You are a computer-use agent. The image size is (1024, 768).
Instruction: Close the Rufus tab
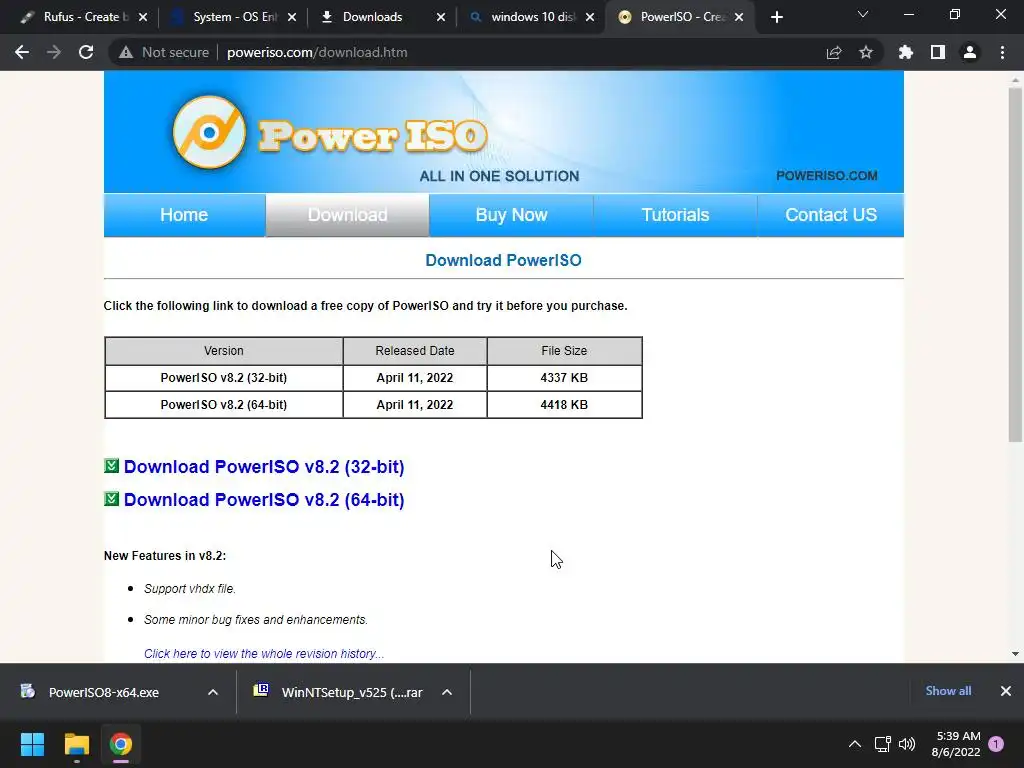(143, 17)
